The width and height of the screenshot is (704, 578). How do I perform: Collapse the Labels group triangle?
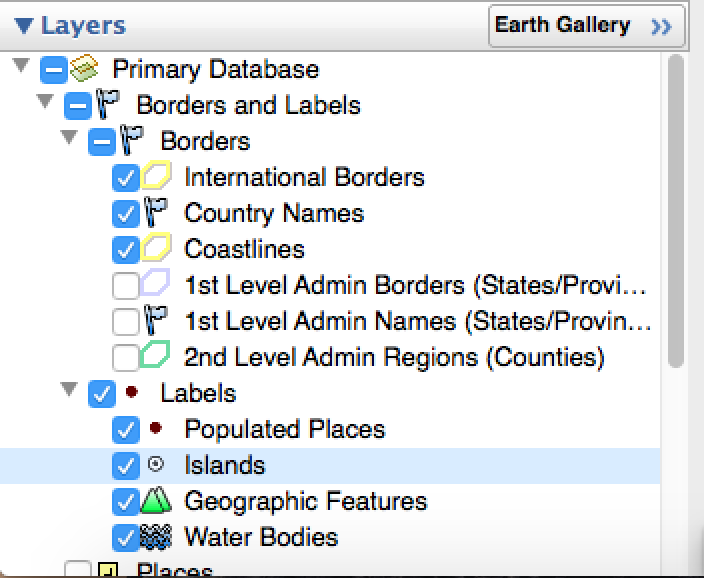[69, 390]
